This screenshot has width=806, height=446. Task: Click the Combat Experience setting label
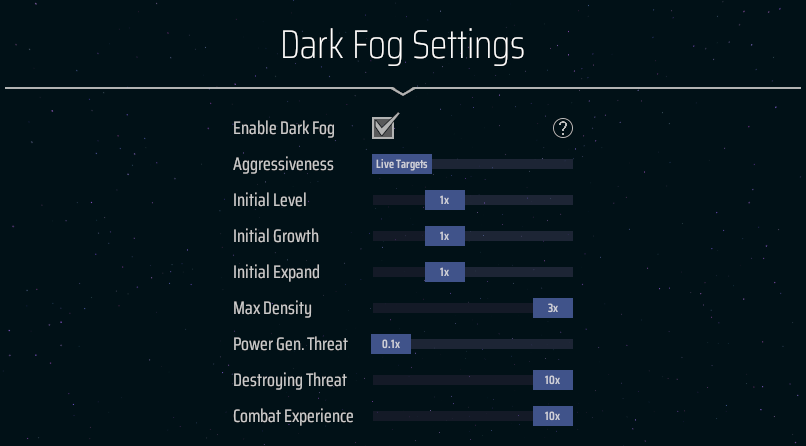293,416
